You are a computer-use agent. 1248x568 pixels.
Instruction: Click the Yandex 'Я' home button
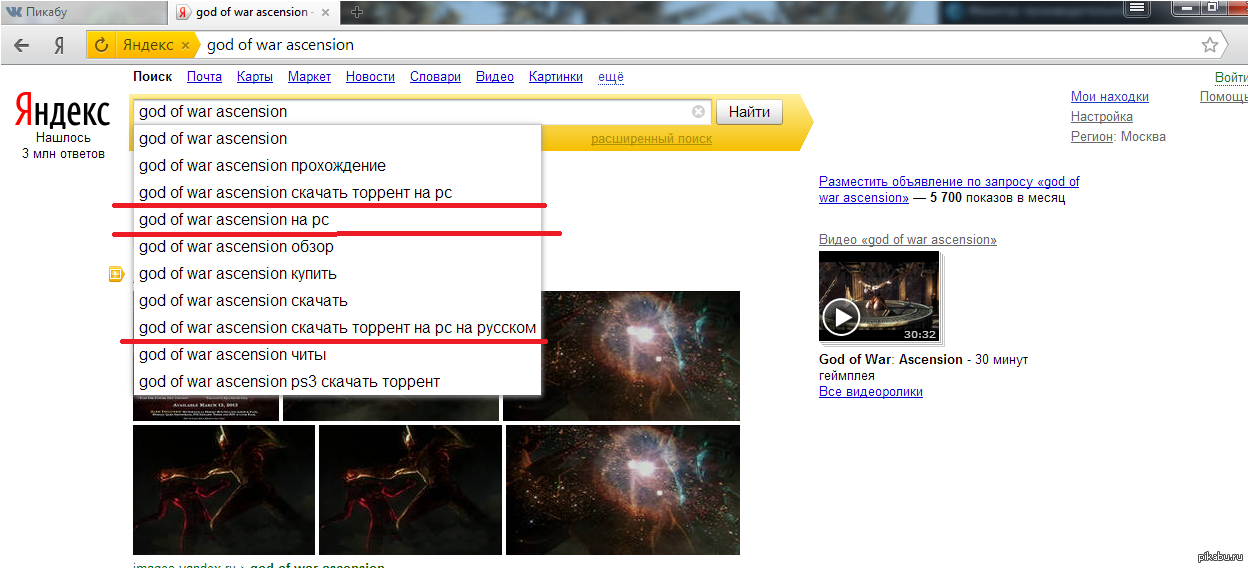click(59, 45)
